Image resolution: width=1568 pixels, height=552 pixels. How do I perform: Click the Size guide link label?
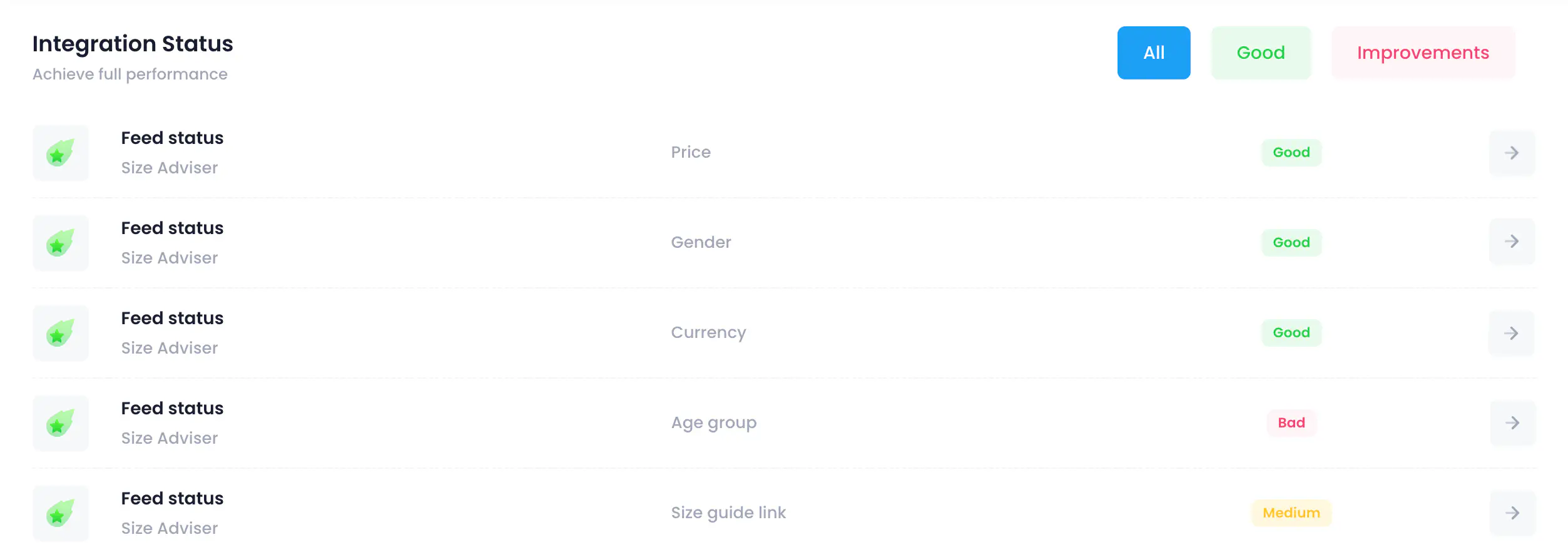coord(728,513)
